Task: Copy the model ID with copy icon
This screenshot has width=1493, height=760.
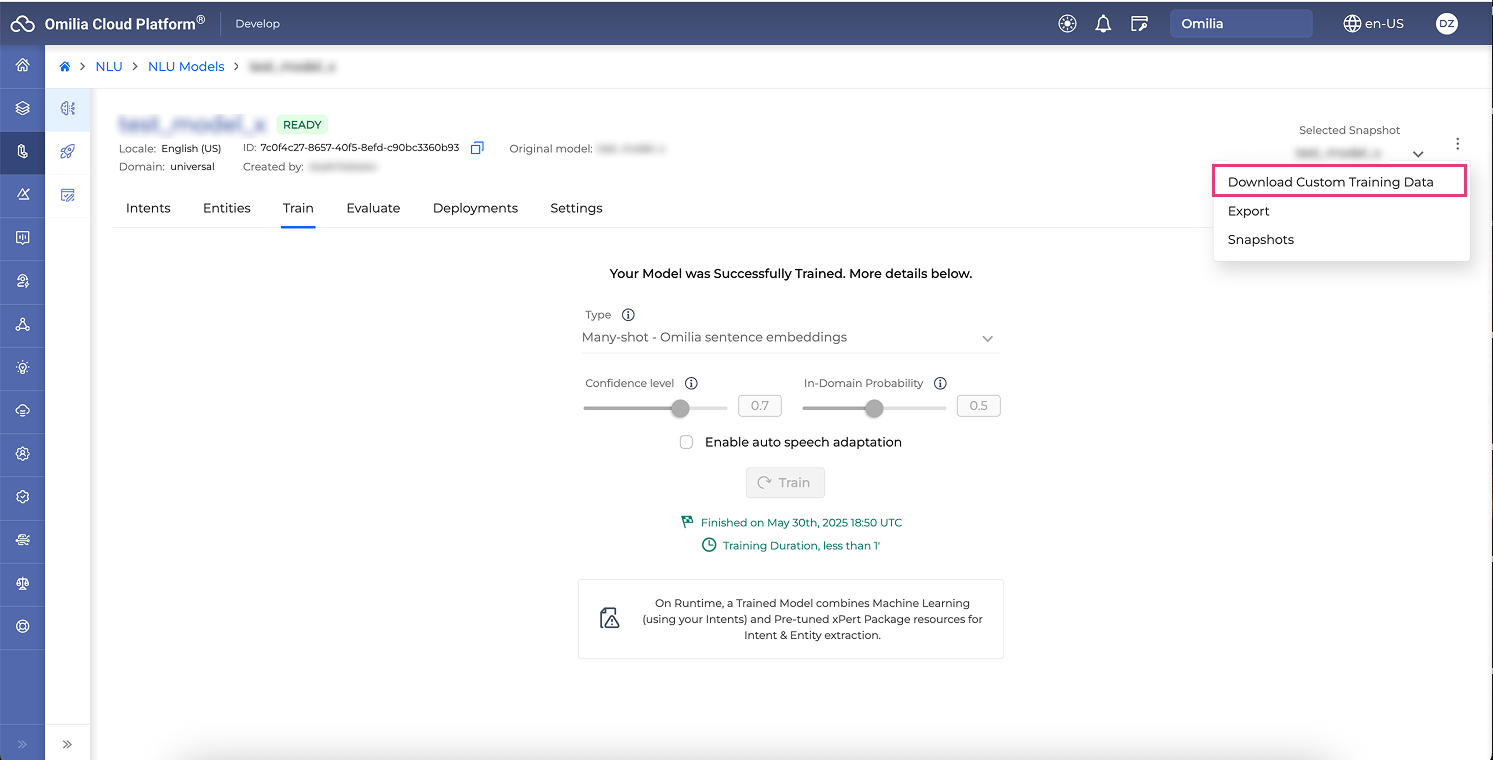Action: tap(477, 148)
